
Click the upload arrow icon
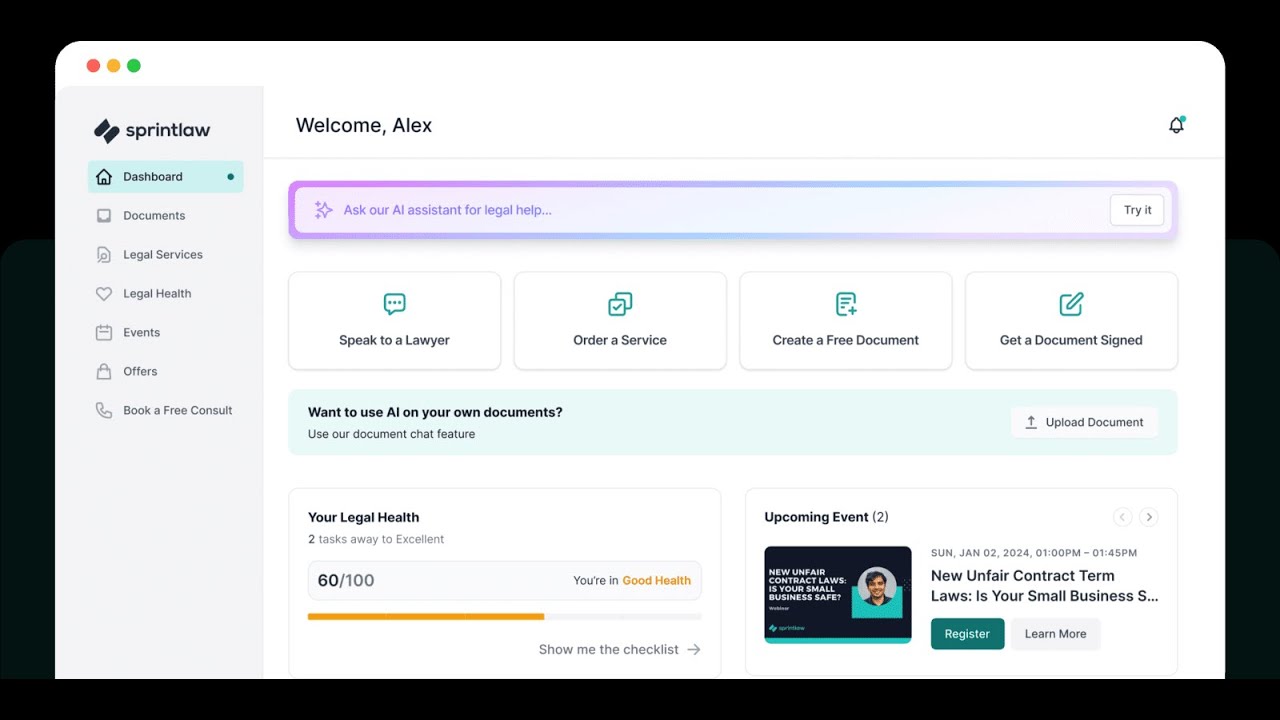(1031, 423)
